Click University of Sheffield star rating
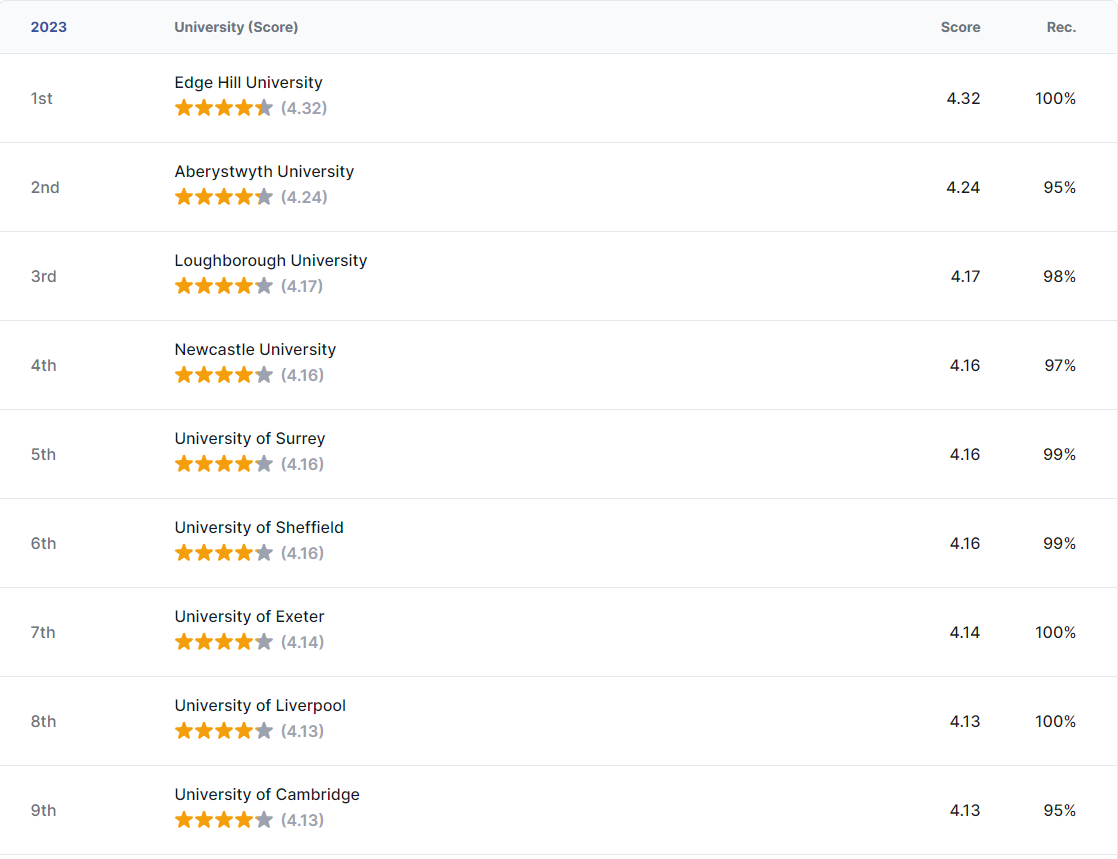The height and width of the screenshot is (859, 1118). pos(224,553)
